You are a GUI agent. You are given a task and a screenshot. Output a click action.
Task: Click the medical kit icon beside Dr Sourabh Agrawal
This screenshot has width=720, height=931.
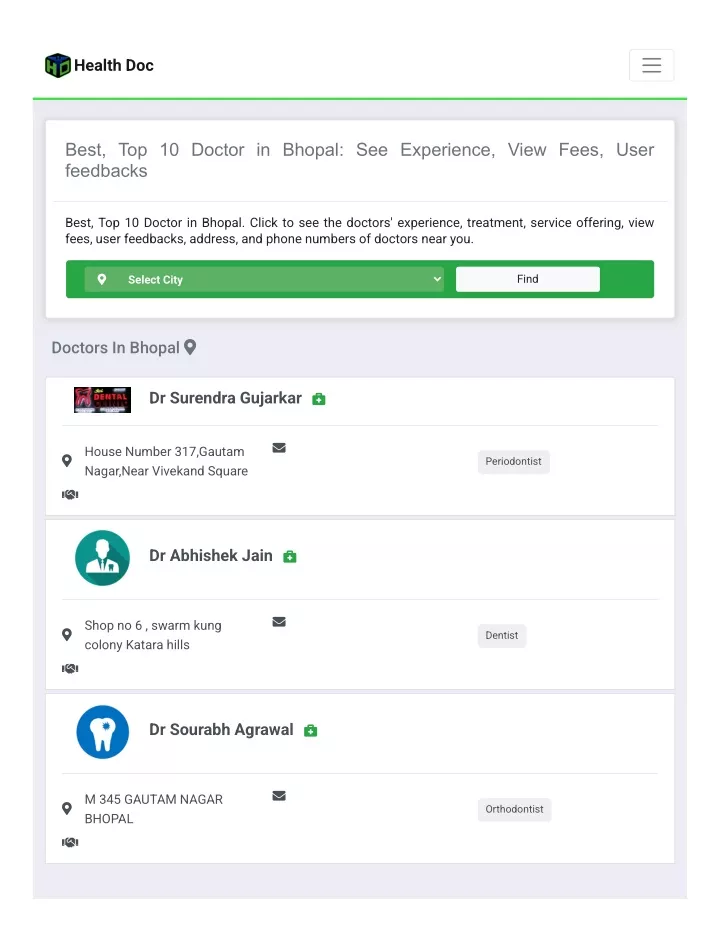tap(310, 730)
